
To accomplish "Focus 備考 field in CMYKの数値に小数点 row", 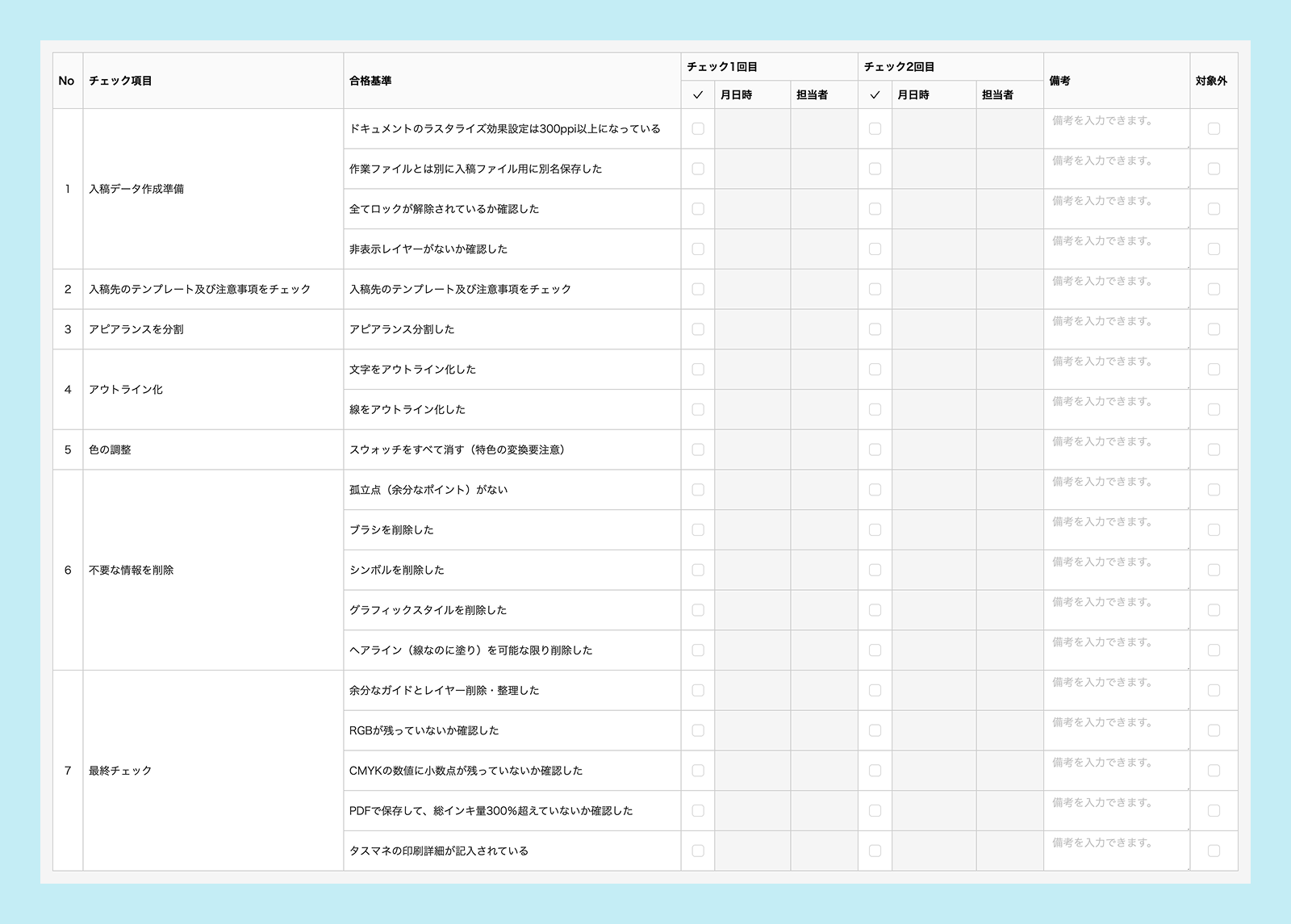I will click(1116, 771).
